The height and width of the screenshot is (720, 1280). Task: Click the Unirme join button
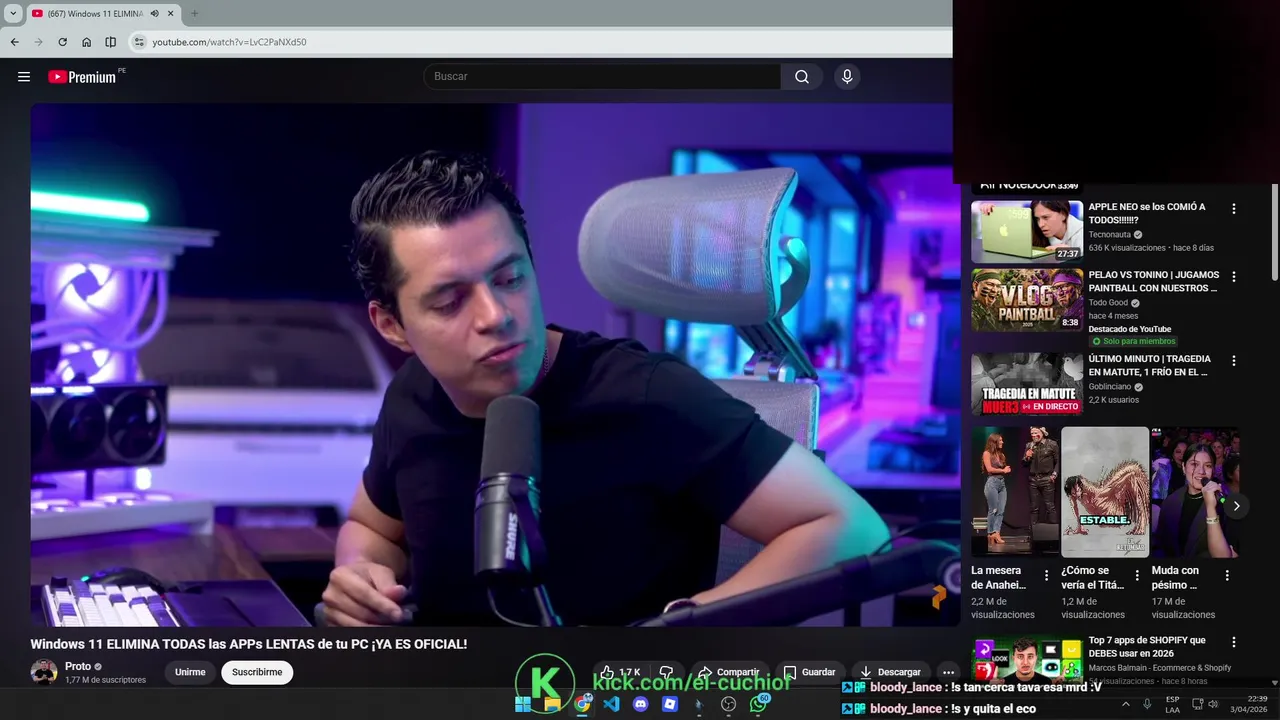coord(190,672)
